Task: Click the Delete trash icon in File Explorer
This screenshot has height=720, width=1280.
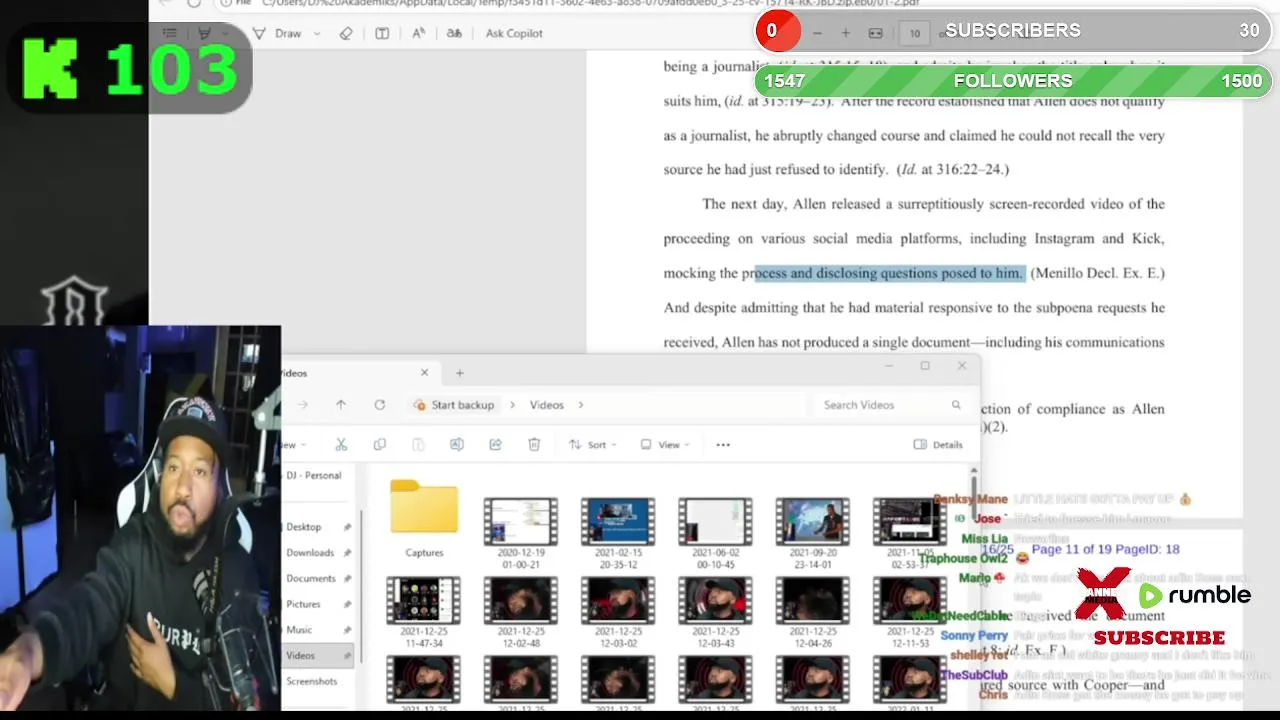Action: pos(534,445)
